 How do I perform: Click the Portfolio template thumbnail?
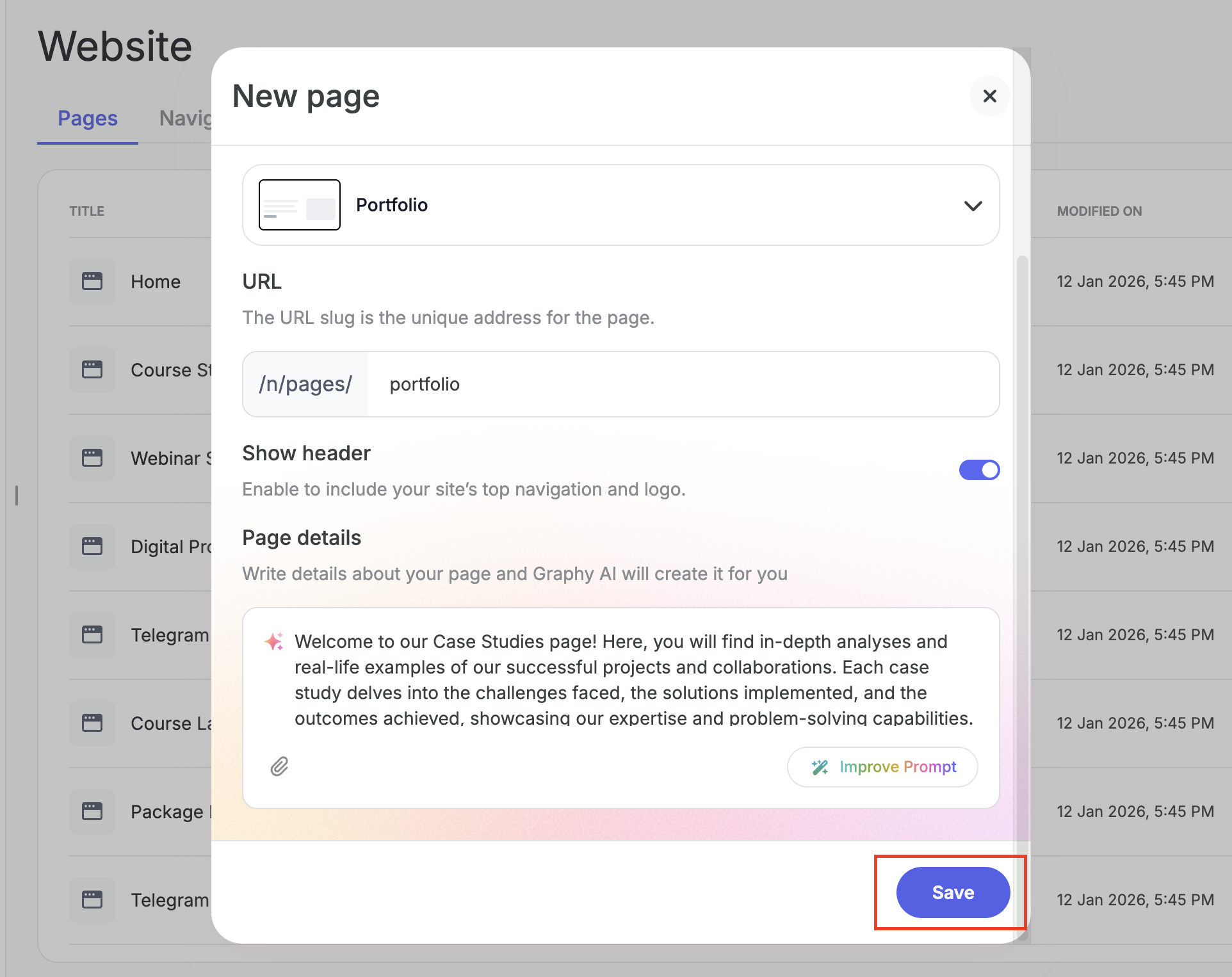pyautogui.click(x=299, y=205)
